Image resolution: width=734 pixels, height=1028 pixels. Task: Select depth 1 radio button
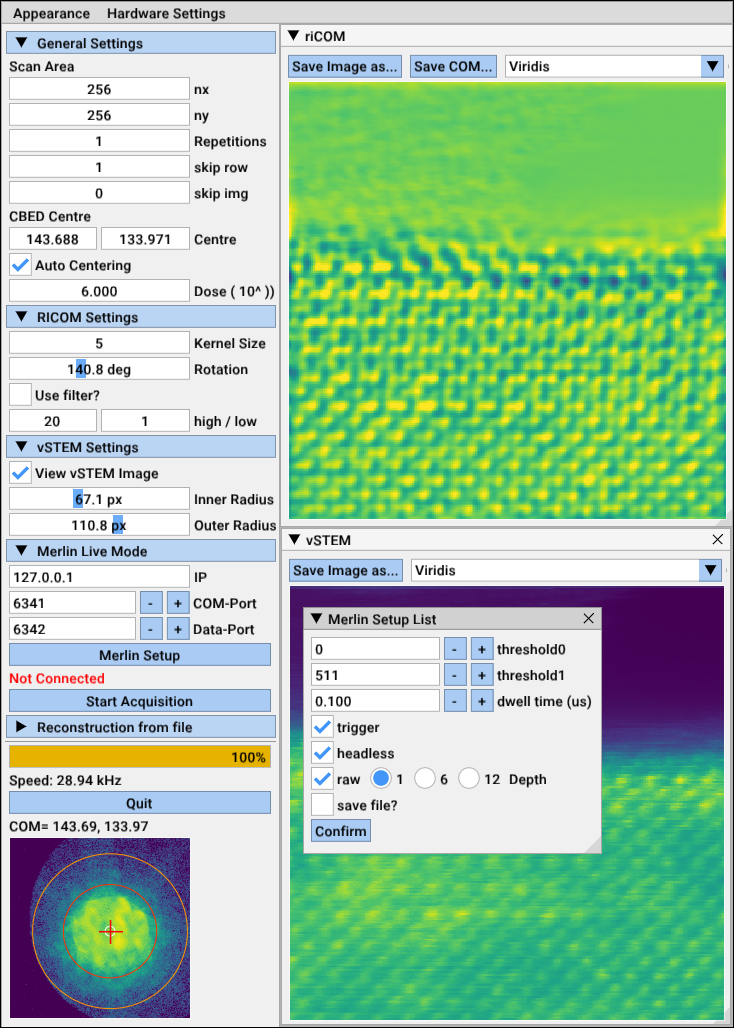382,779
